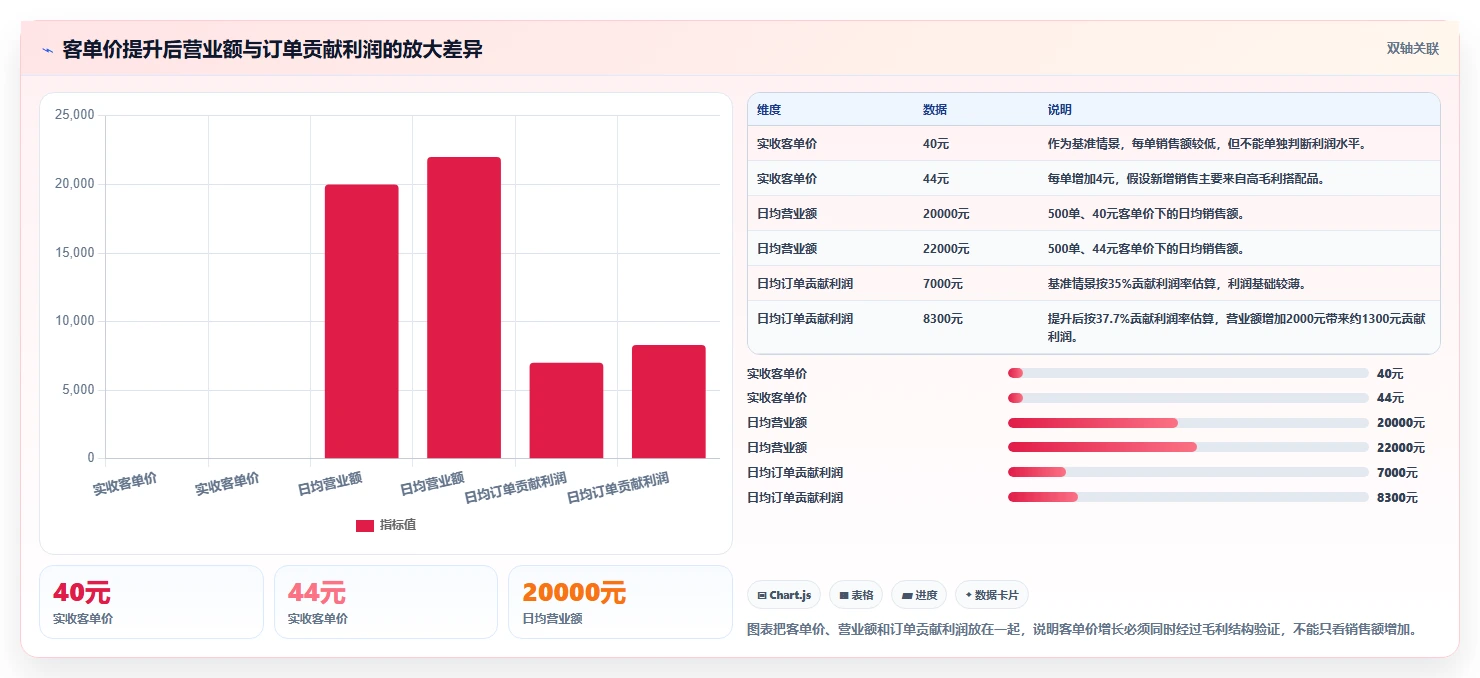
Task: Click the 双轴关联 badge
Action: tap(1412, 48)
